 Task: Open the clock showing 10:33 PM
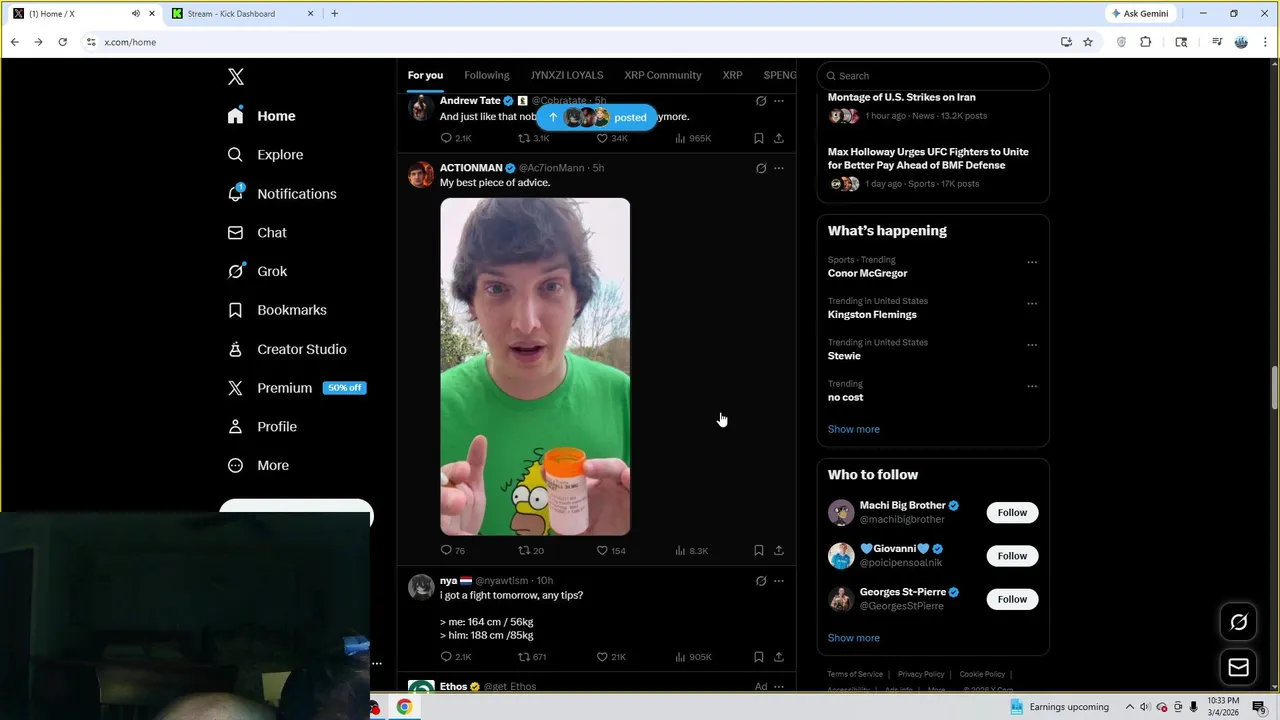[x=1223, y=707]
